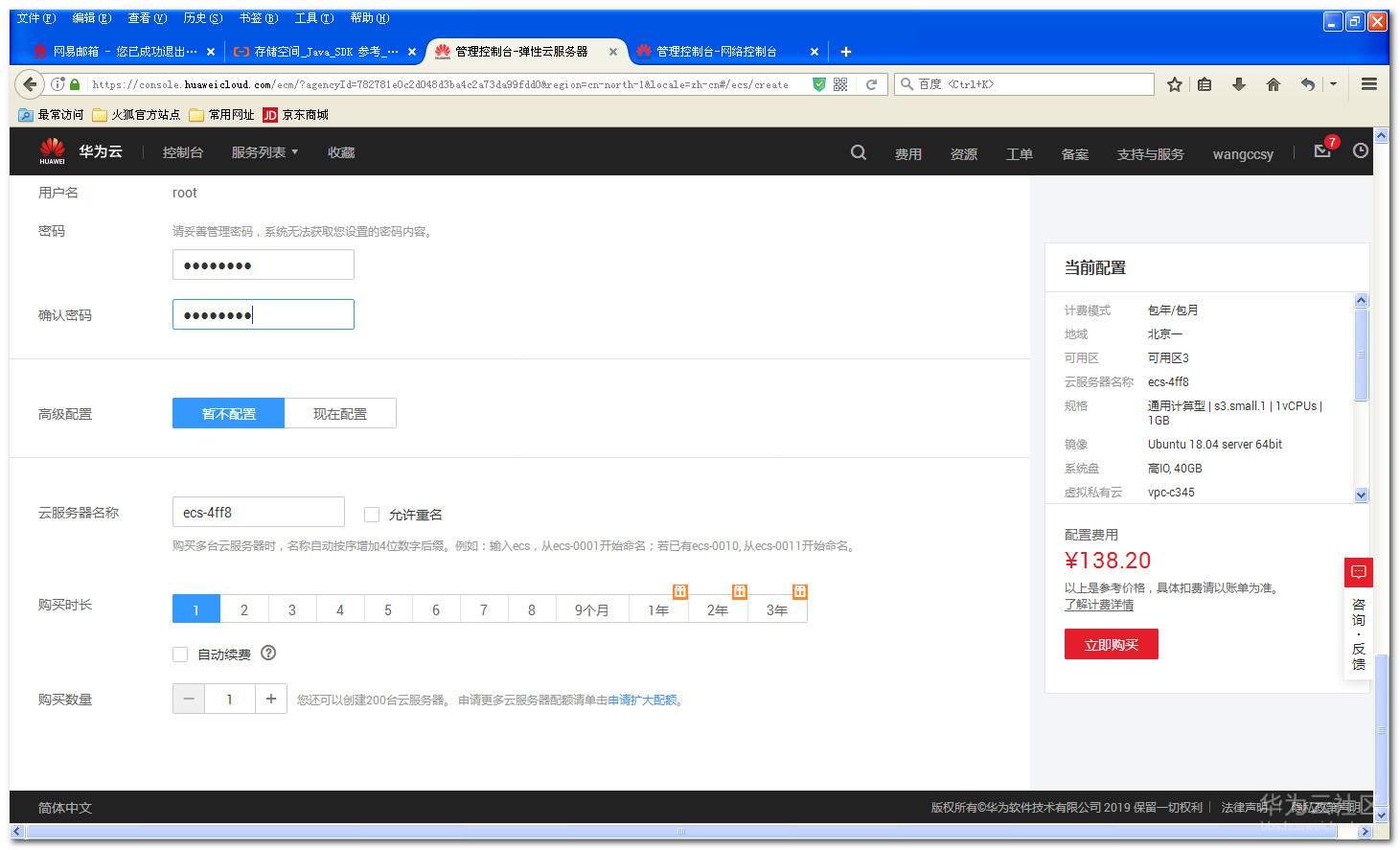Screen dimensions: 1400x850
Task: Open the console search magnifier icon
Action: point(859,152)
